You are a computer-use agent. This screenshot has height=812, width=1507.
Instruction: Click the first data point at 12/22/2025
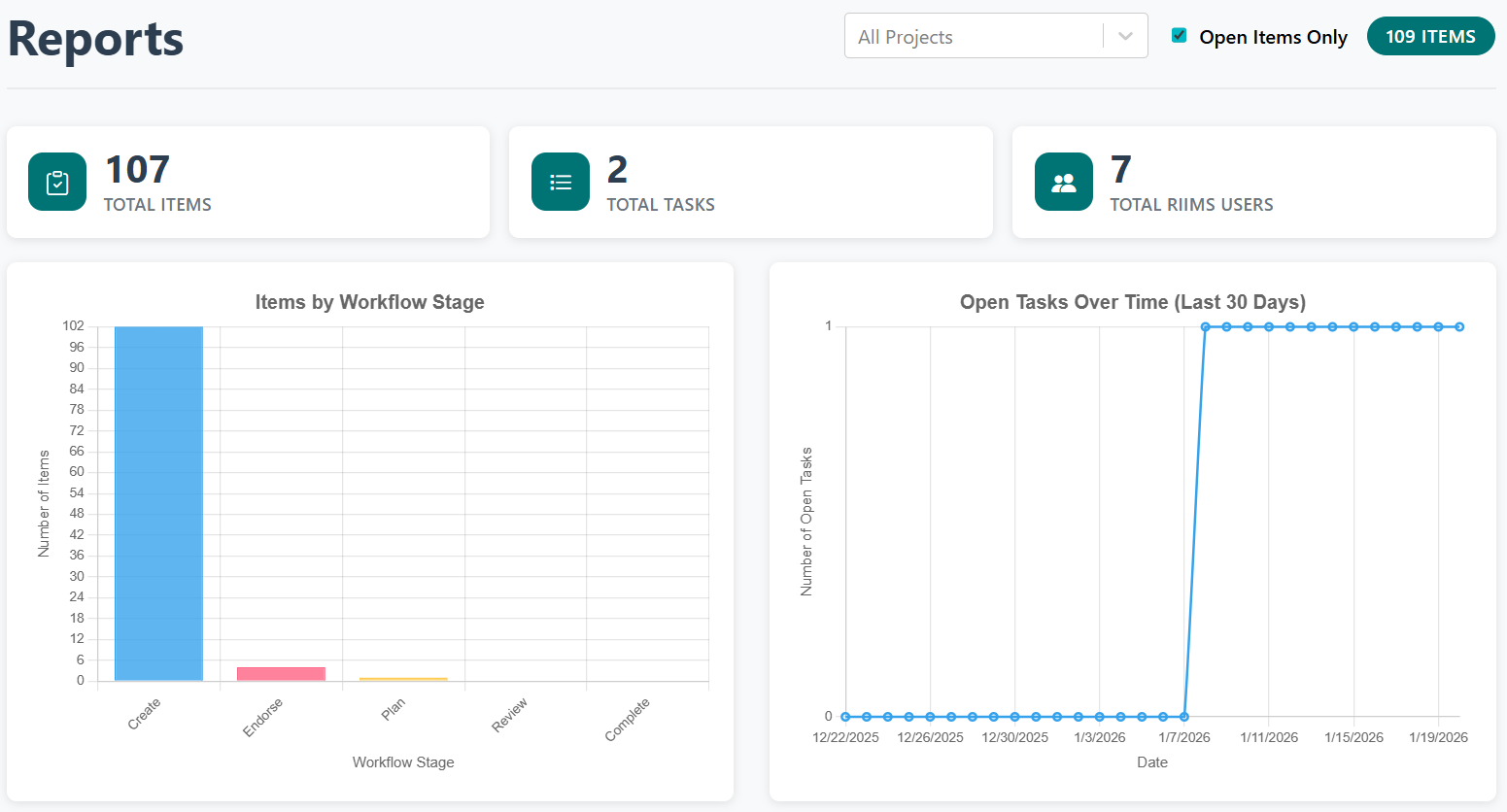[846, 716]
